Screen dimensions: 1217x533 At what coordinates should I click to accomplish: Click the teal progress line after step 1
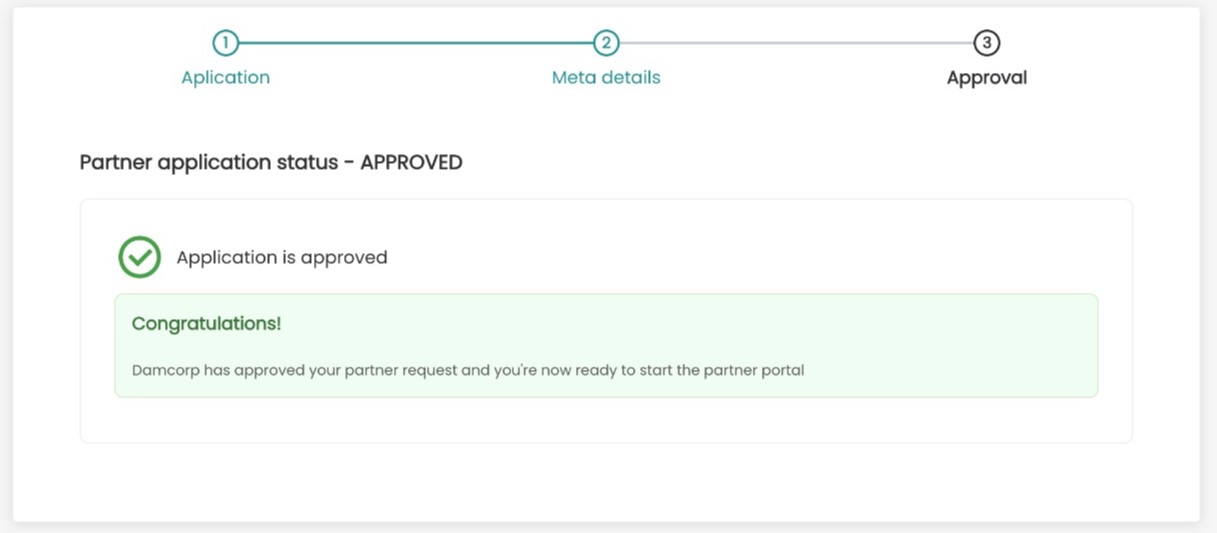(415, 43)
